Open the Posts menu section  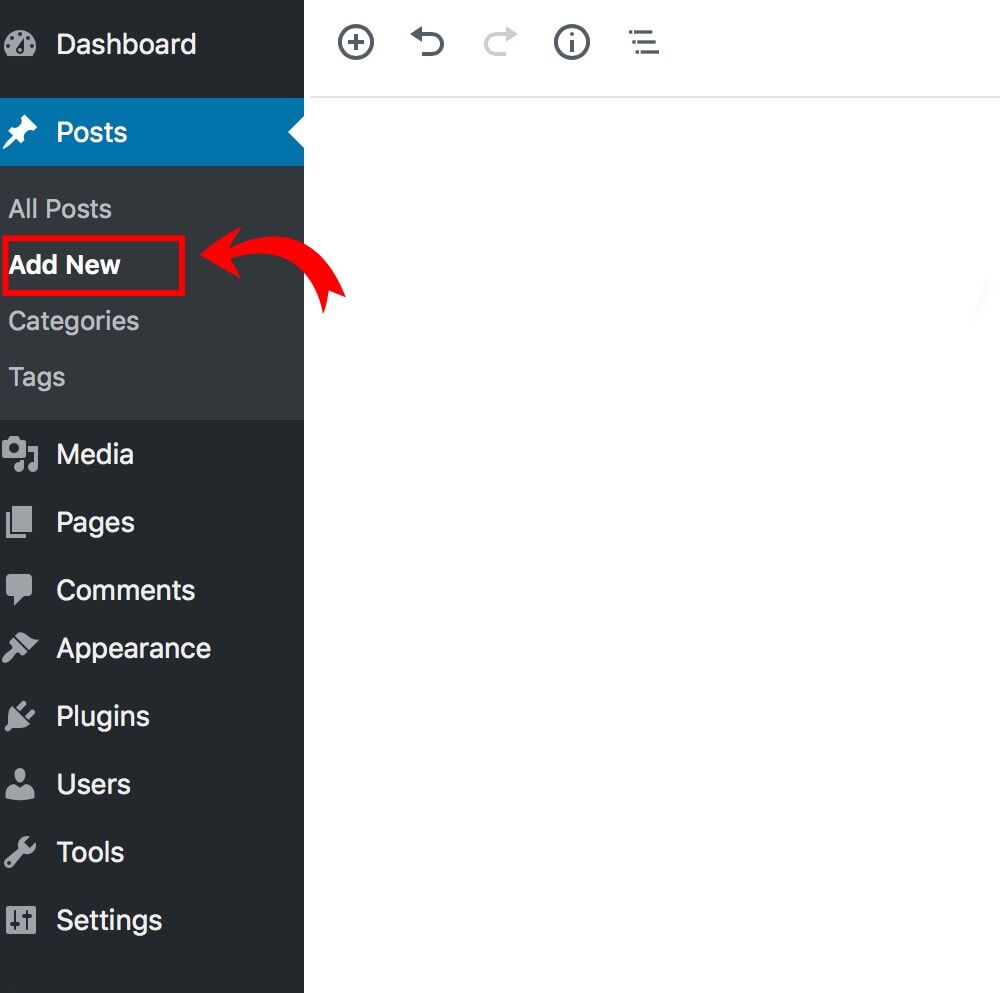coord(92,132)
